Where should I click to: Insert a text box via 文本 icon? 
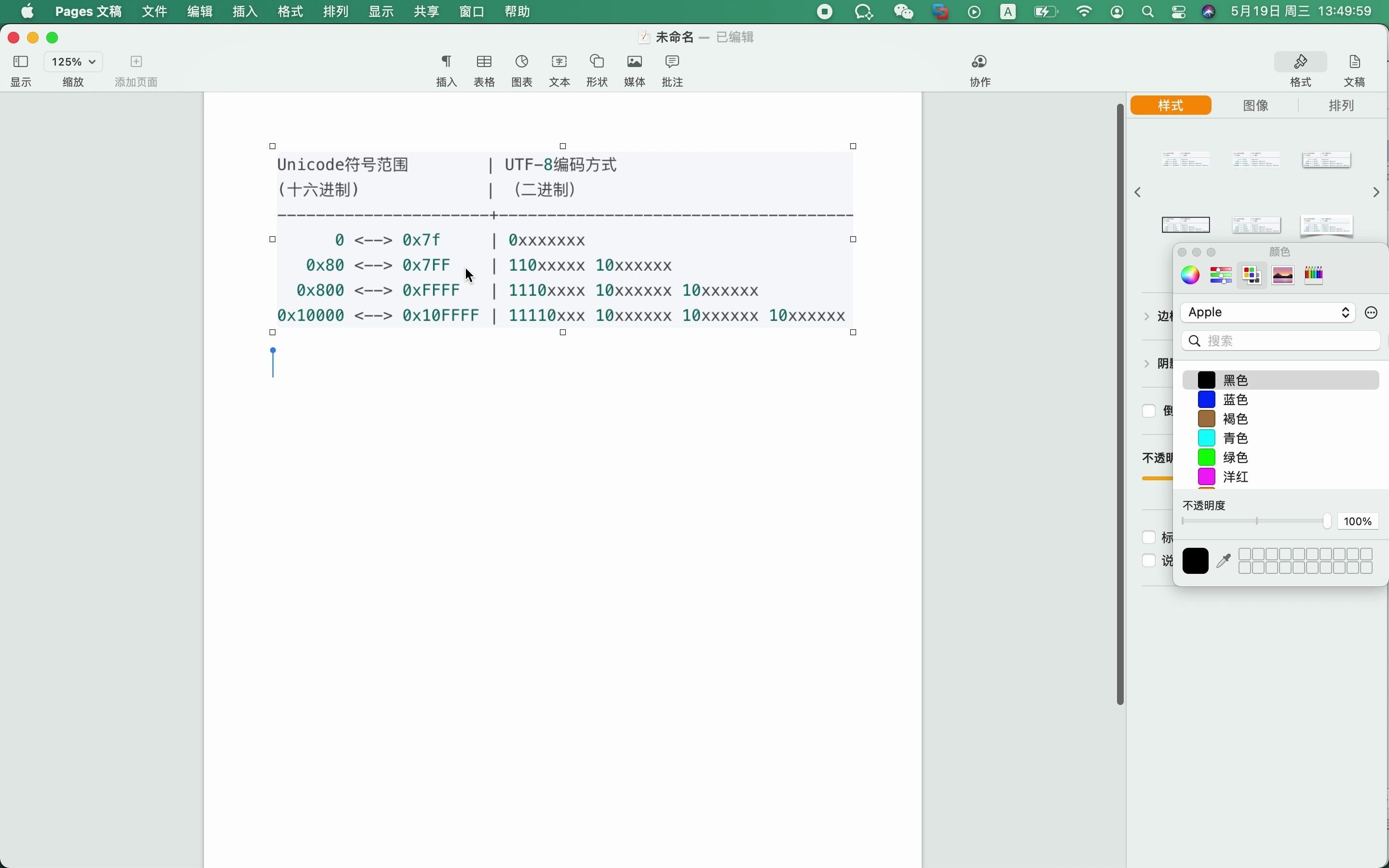point(558,70)
